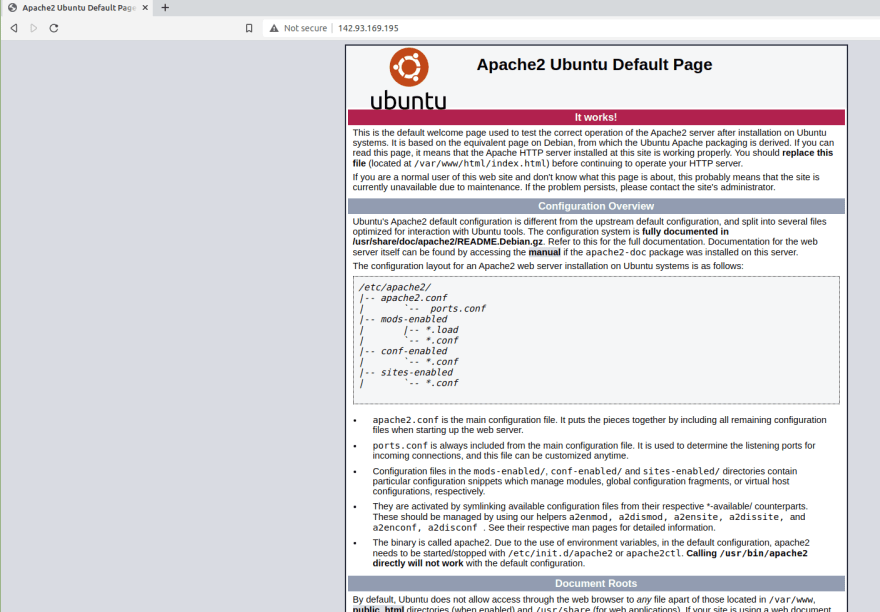Viewport: 880px width, 612px height.
Task: Click the browser forward arrow
Action: [34, 28]
